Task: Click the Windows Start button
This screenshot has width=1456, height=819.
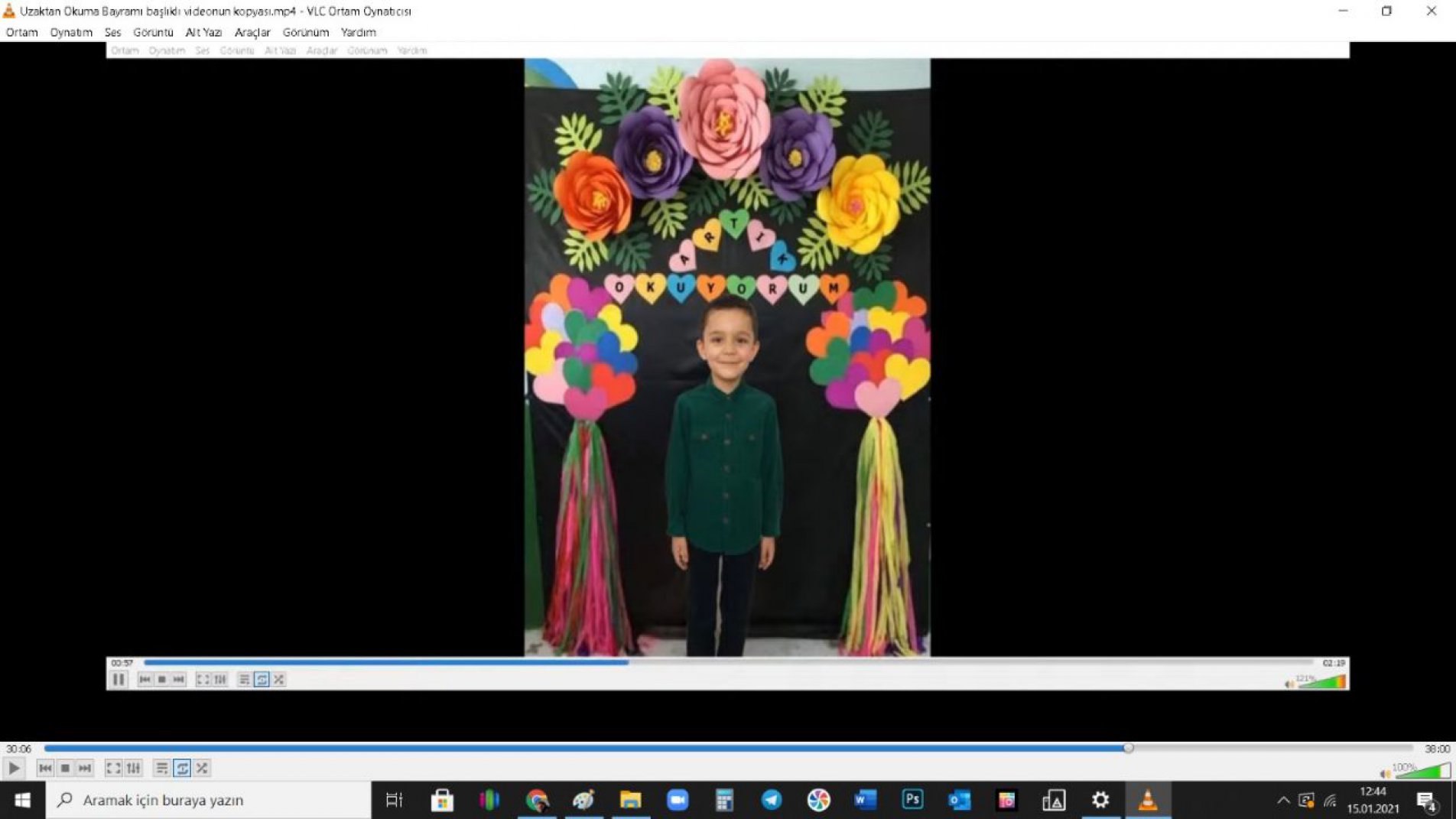Action: click(22, 800)
